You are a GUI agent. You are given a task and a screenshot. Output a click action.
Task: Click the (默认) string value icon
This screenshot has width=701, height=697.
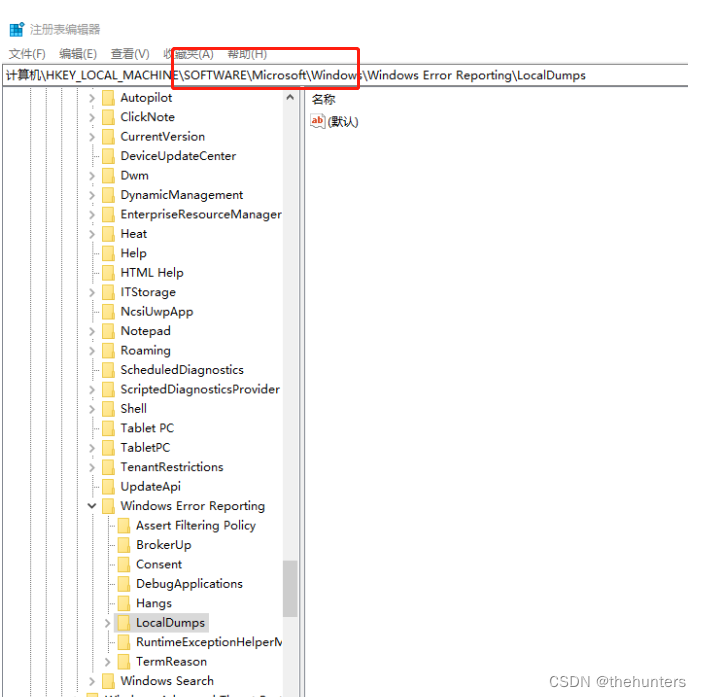point(317,121)
